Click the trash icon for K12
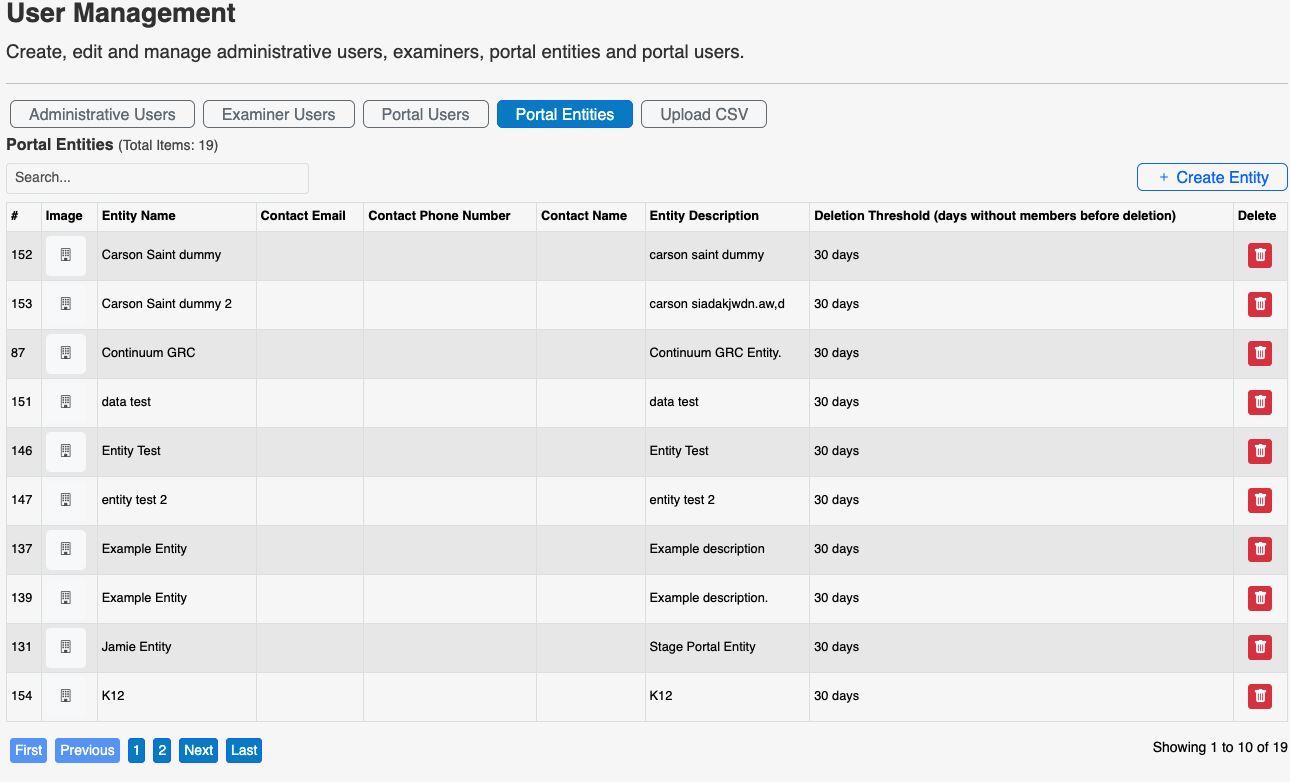The height and width of the screenshot is (782, 1290). click(x=1260, y=696)
